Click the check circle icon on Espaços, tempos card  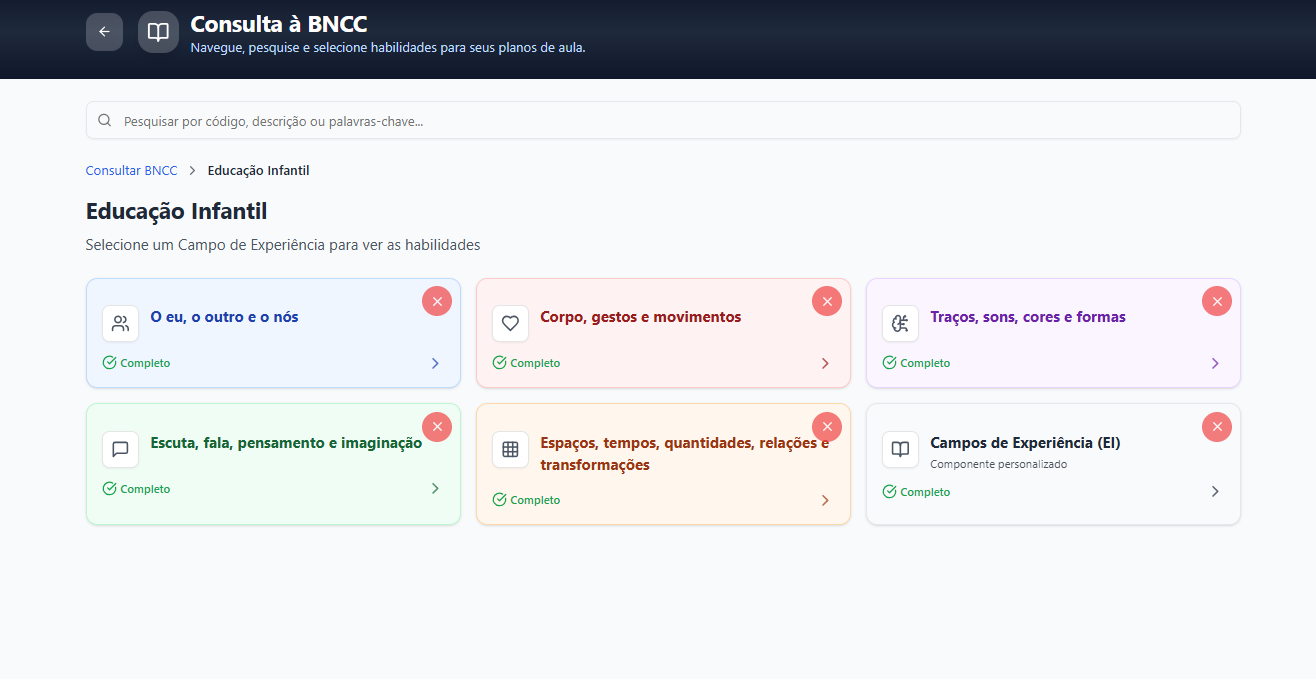[x=500, y=500]
